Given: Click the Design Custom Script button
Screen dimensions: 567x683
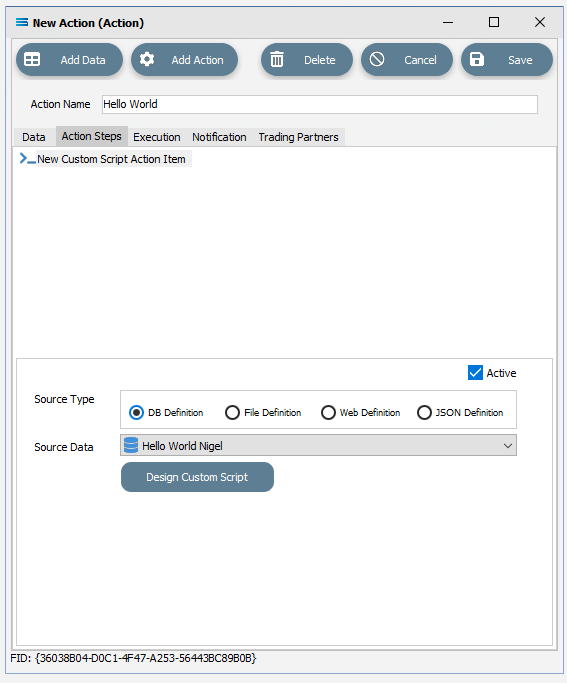Looking at the screenshot, I should (197, 477).
